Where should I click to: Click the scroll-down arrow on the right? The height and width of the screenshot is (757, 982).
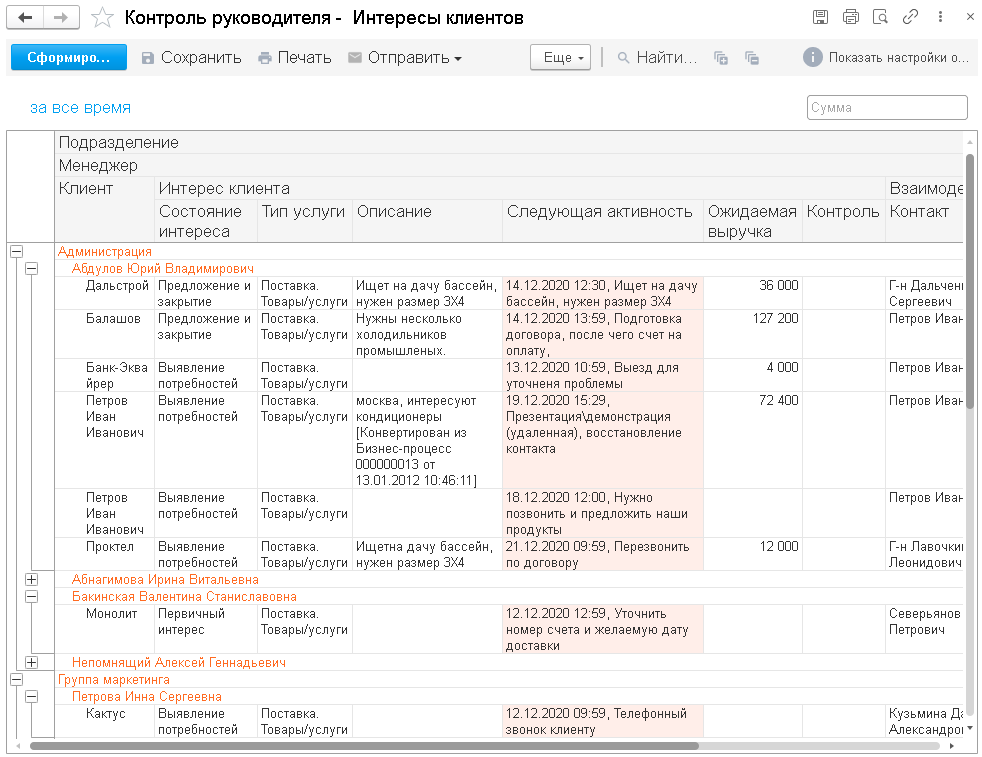pyautogui.click(x=970, y=728)
